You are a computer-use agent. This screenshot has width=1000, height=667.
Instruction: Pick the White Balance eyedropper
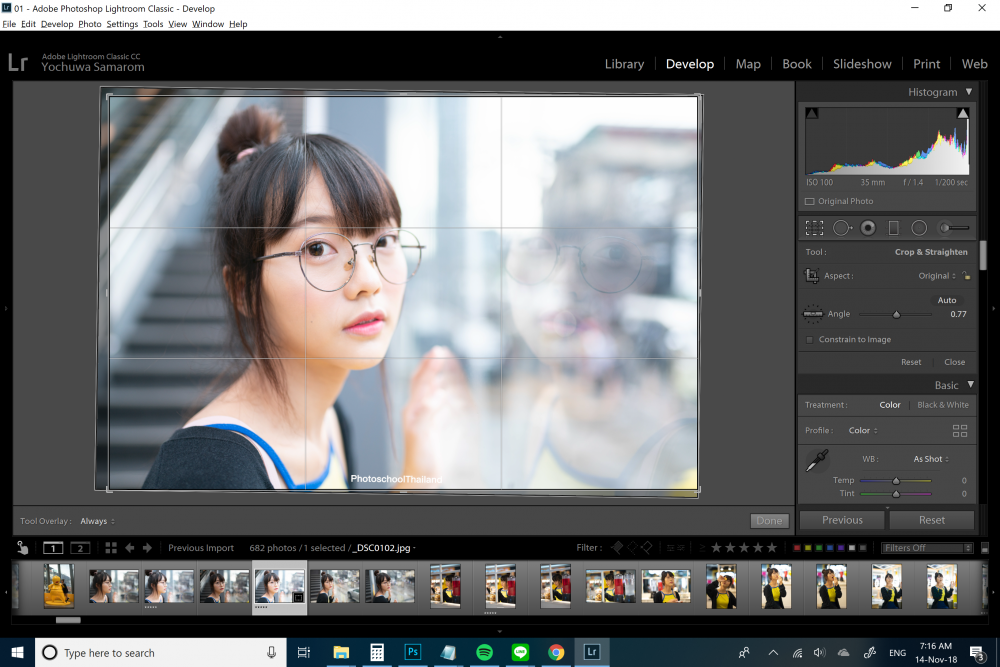tap(817, 460)
